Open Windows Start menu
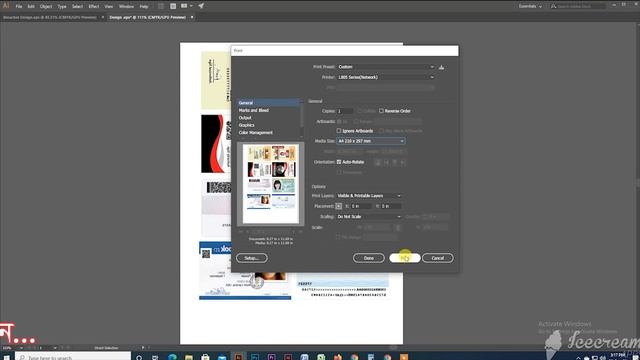The width and height of the screenshot is (640, 360). pos(6,357)
